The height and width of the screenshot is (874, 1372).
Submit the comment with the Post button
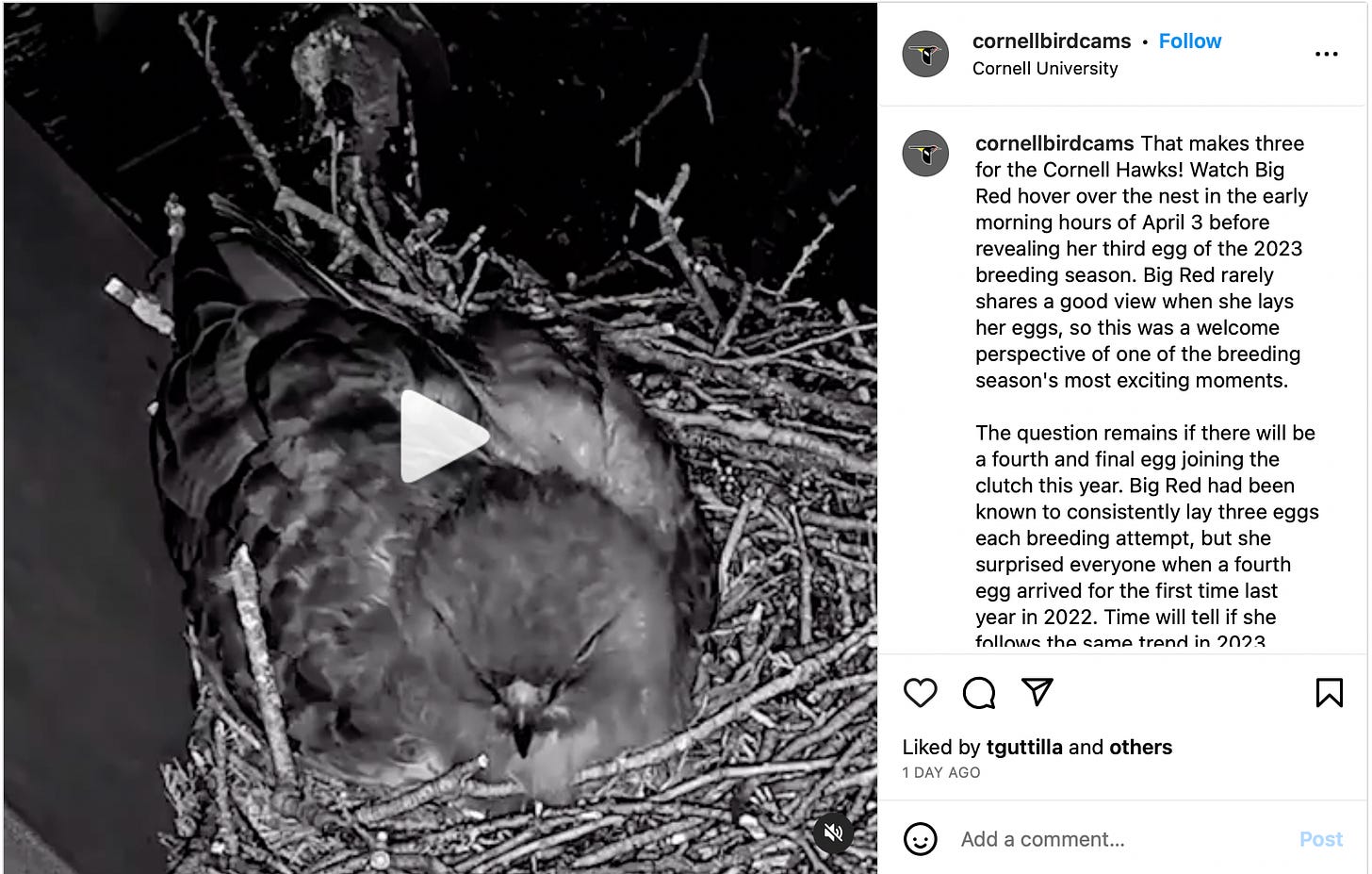[1320, 839]
